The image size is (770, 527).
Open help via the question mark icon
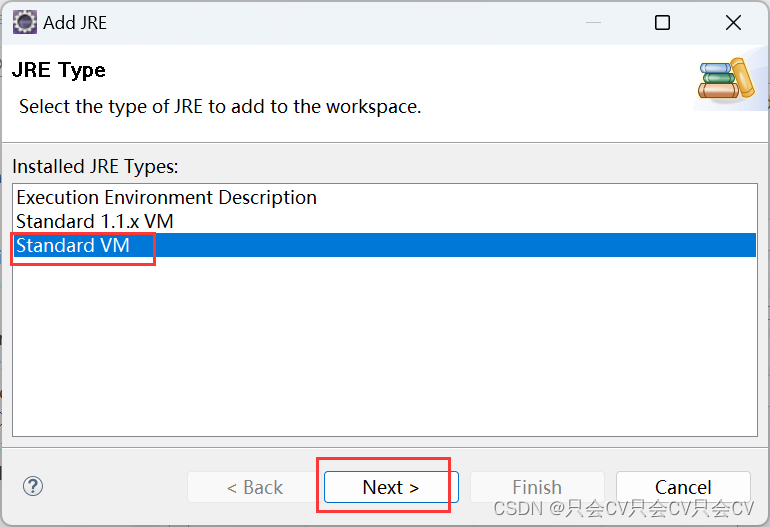click(33, 486)
